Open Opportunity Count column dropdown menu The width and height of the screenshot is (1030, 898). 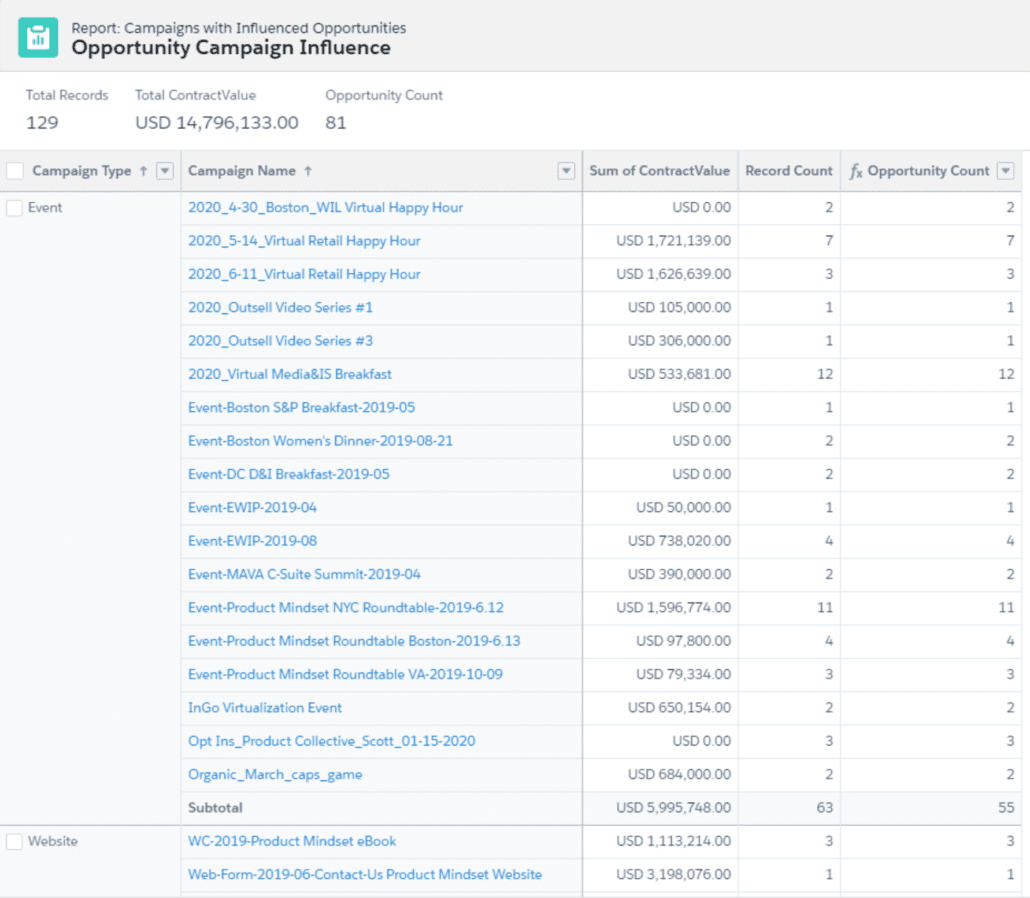1005,171
